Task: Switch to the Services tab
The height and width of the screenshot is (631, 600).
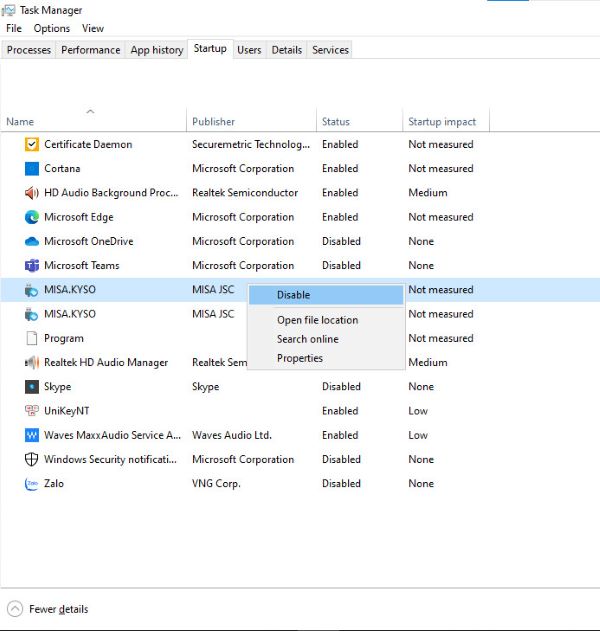Action: point(330,50)
